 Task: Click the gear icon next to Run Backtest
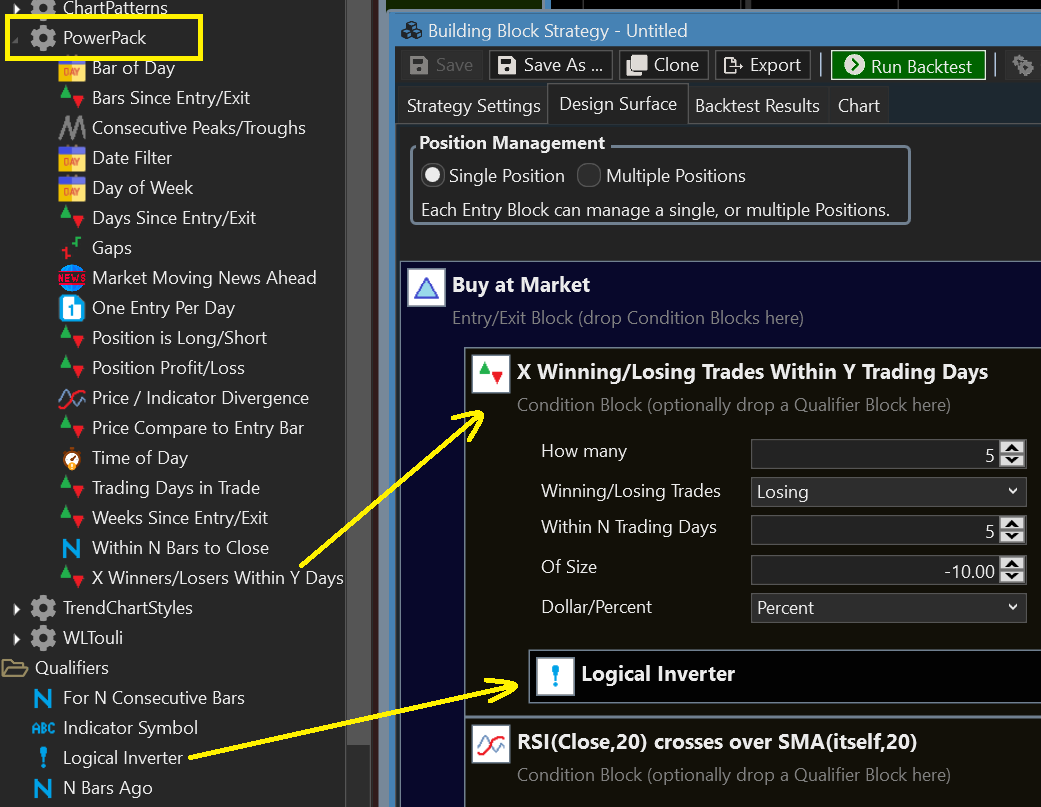point(1022,66)
